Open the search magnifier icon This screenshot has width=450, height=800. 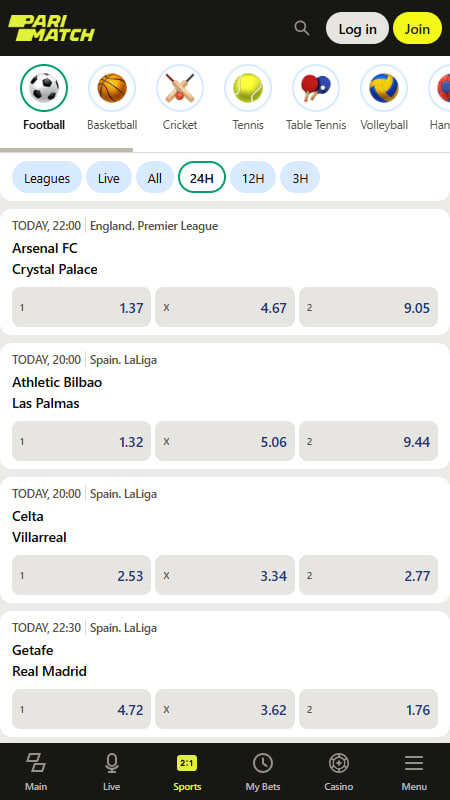pos(302,28)
